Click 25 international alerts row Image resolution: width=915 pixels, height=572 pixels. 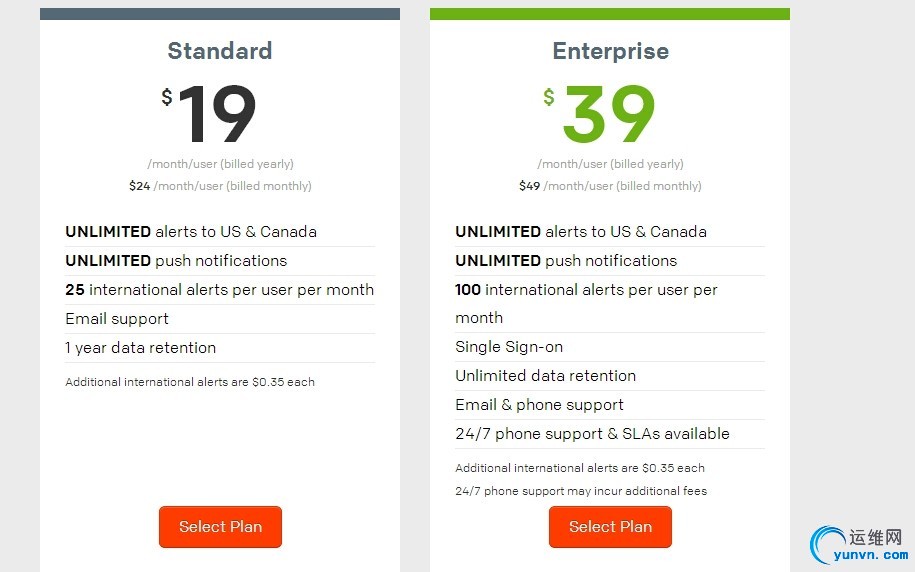point(220,290)
